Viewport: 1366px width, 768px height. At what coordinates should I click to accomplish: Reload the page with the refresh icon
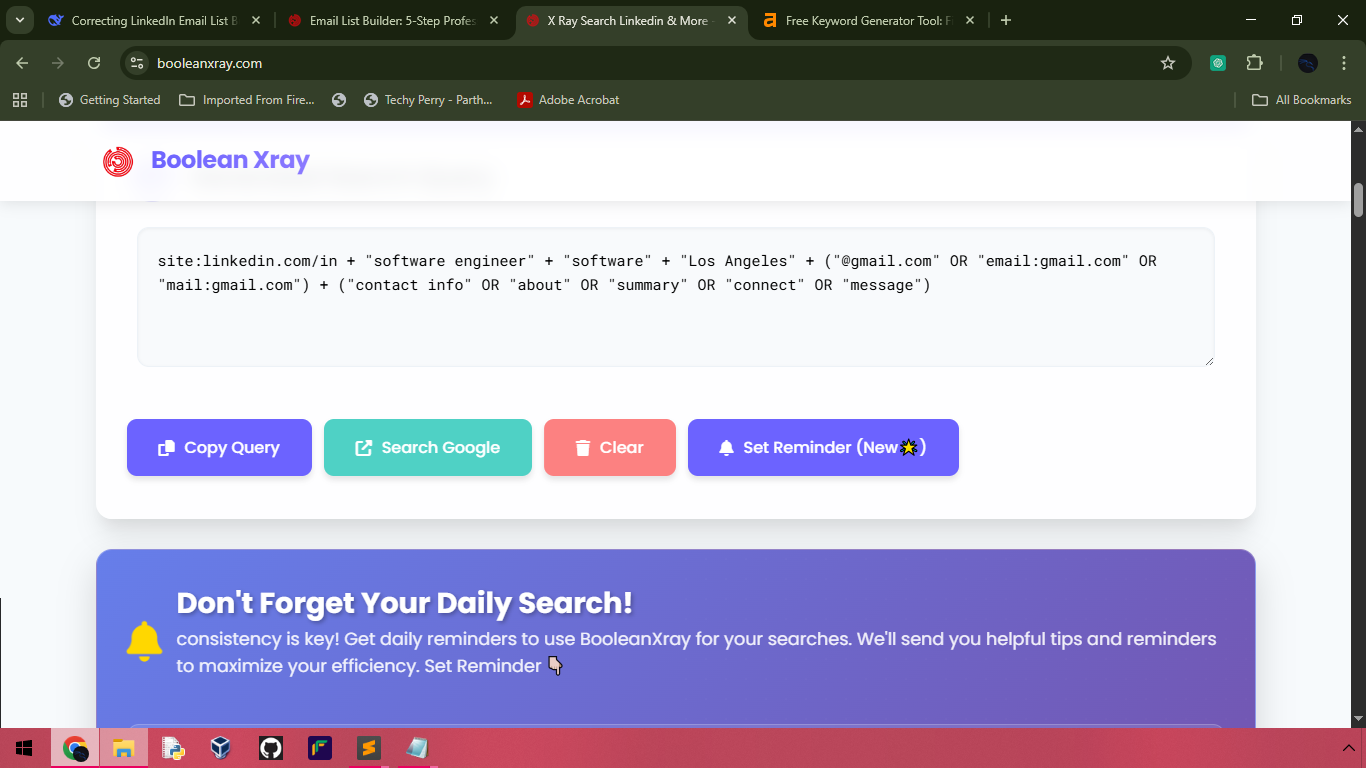tap(94, 63)
